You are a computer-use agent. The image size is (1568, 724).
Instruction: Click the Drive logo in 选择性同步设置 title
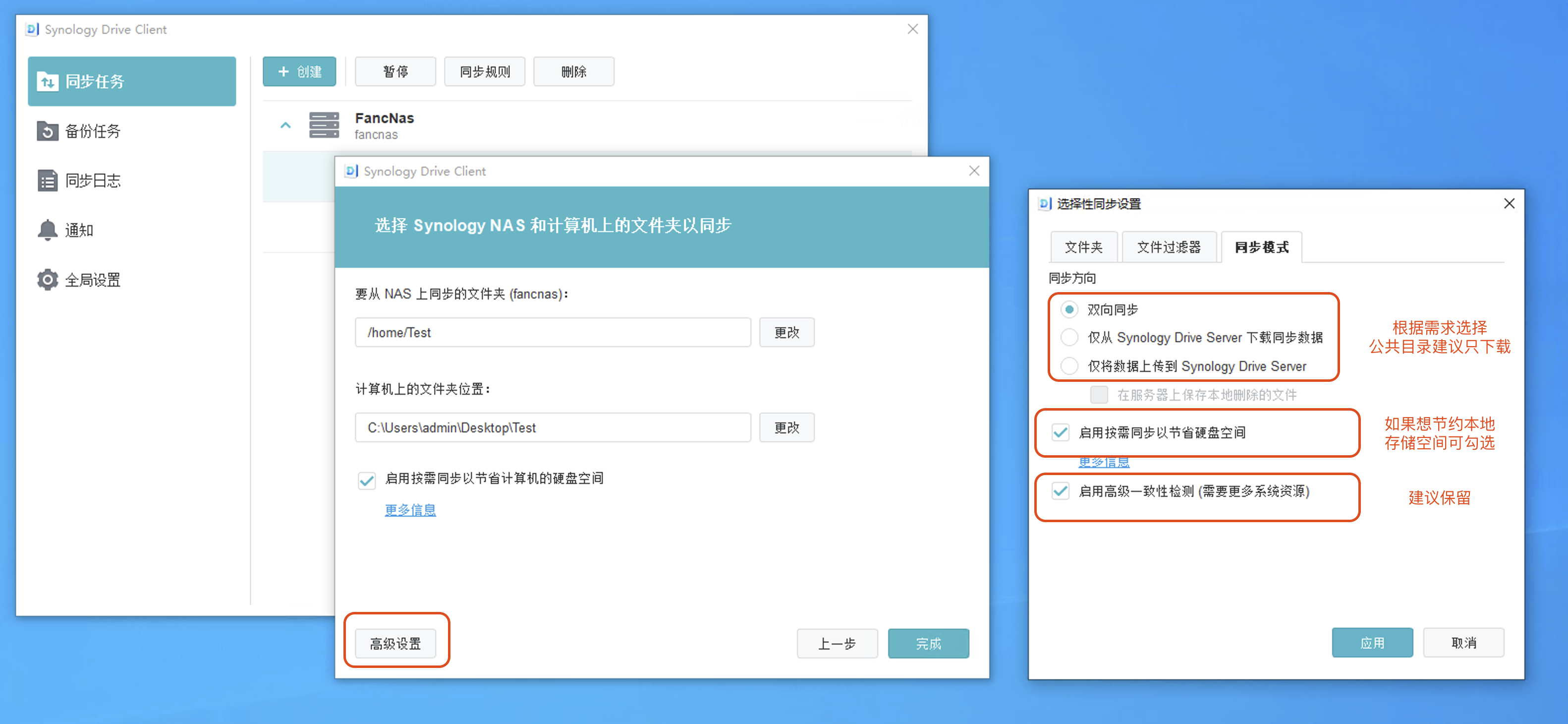click(x=1045, y=203)
